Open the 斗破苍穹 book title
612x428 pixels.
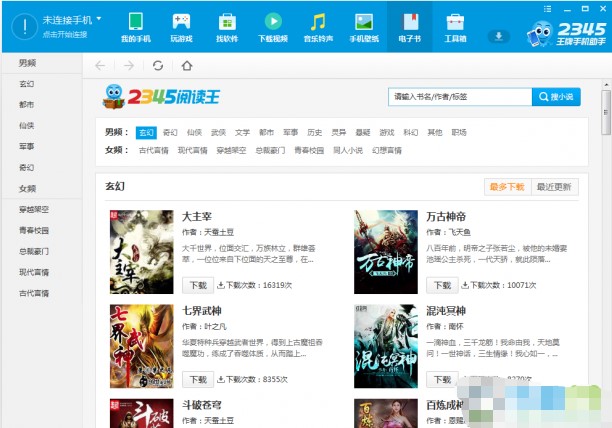click(201, 405)
